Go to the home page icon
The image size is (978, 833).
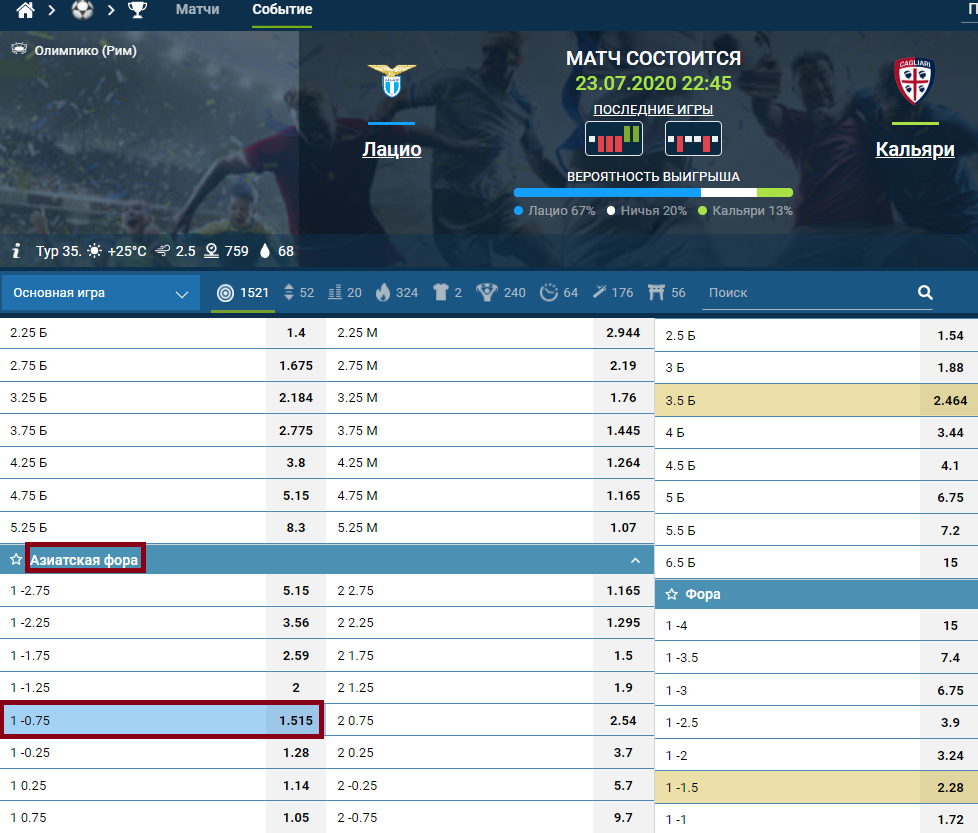(26, 11)
